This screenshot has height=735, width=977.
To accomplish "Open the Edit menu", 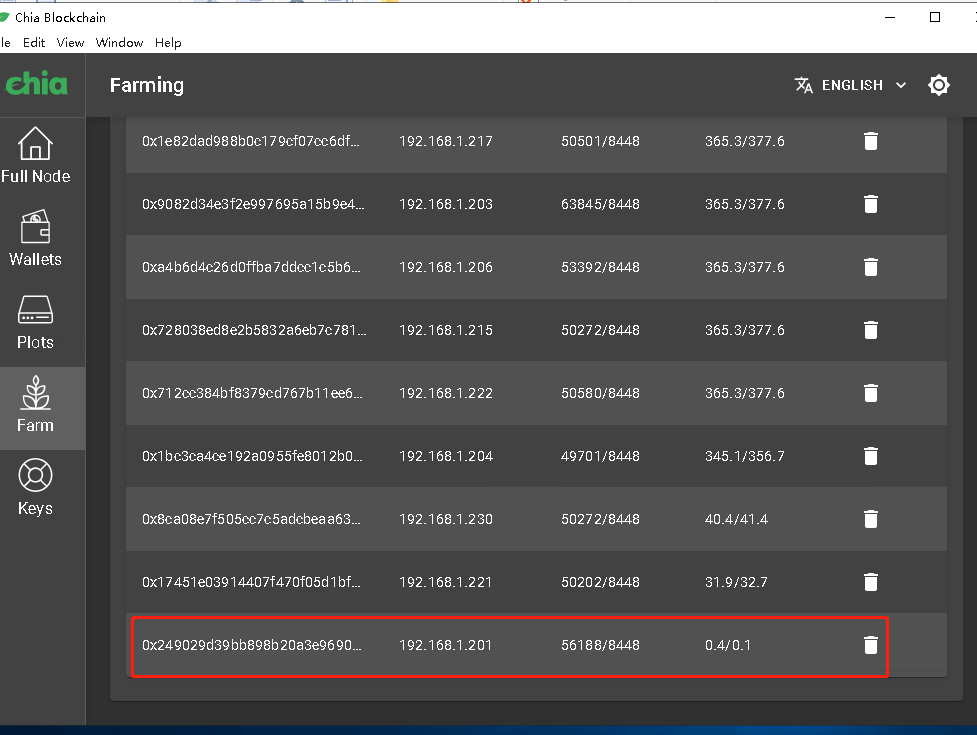I will click(34, 42).
